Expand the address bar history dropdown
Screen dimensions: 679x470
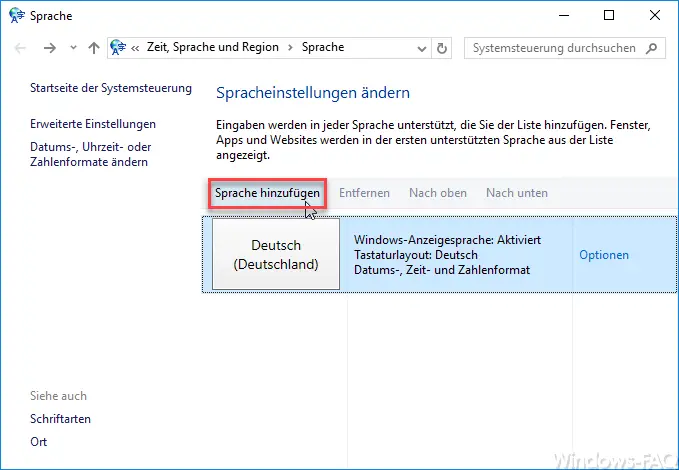(421, 49)
